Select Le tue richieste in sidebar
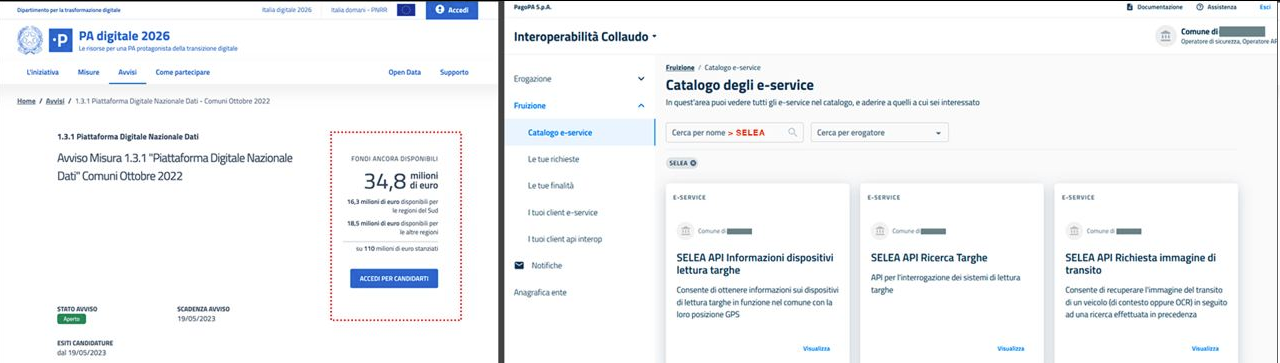Viewport: 1280px width, 363px height. point(553,159)
